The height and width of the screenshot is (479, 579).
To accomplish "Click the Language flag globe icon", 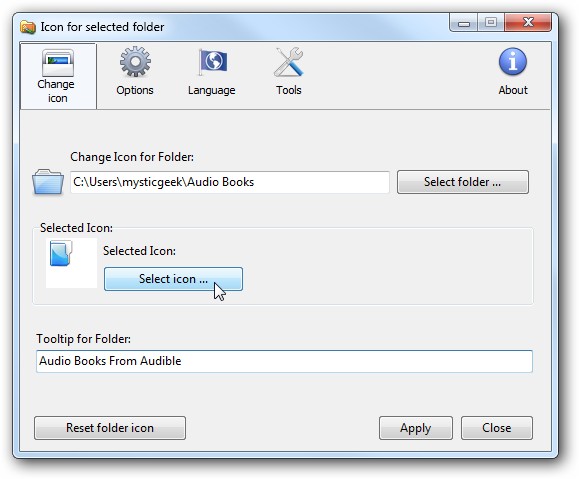I will click(x=213, y=62).
